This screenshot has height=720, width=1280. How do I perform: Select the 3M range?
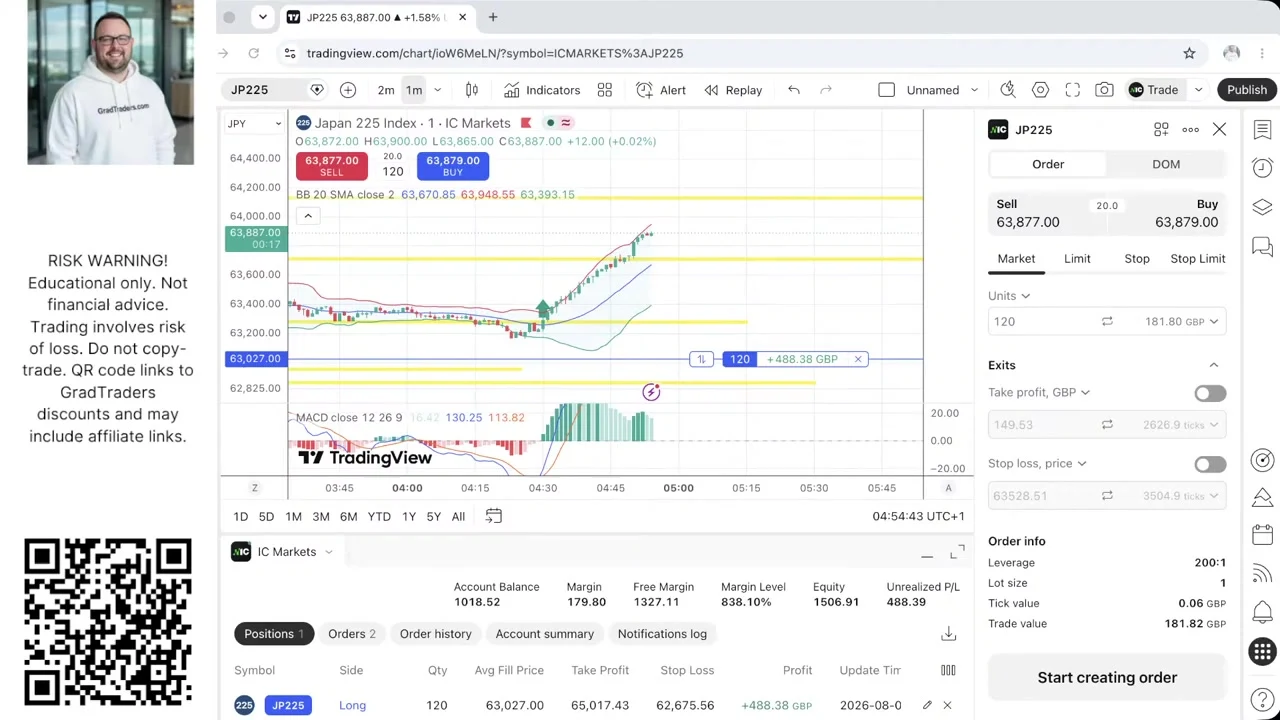point(321,516)
